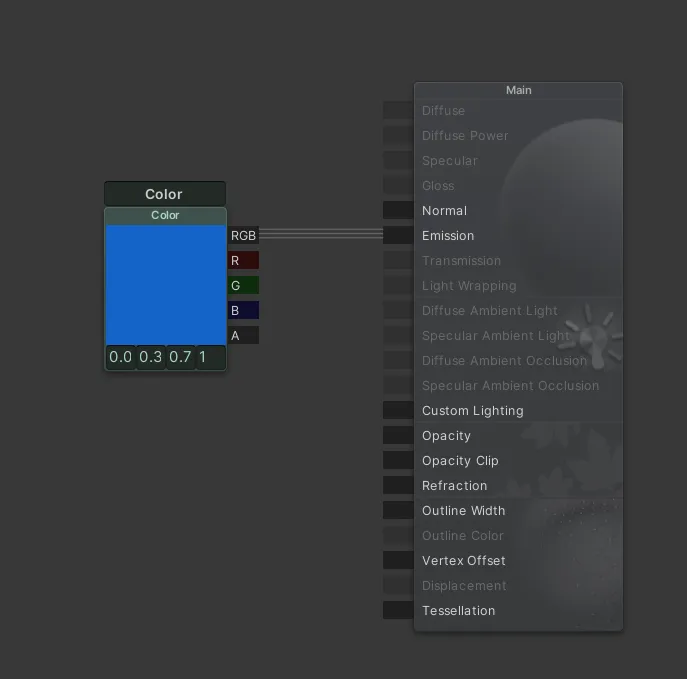Click the Outline Width input slot
The image size is (687, 679).
398,511
